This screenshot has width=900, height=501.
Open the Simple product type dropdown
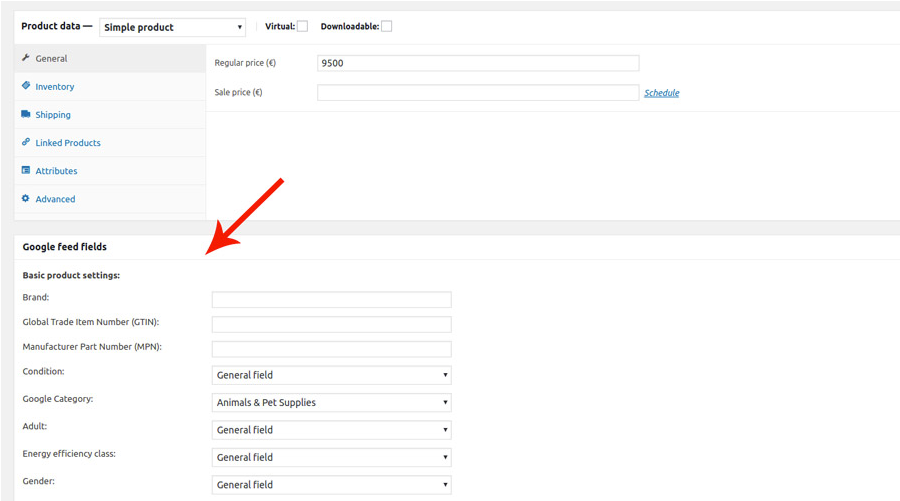point(172,27)
